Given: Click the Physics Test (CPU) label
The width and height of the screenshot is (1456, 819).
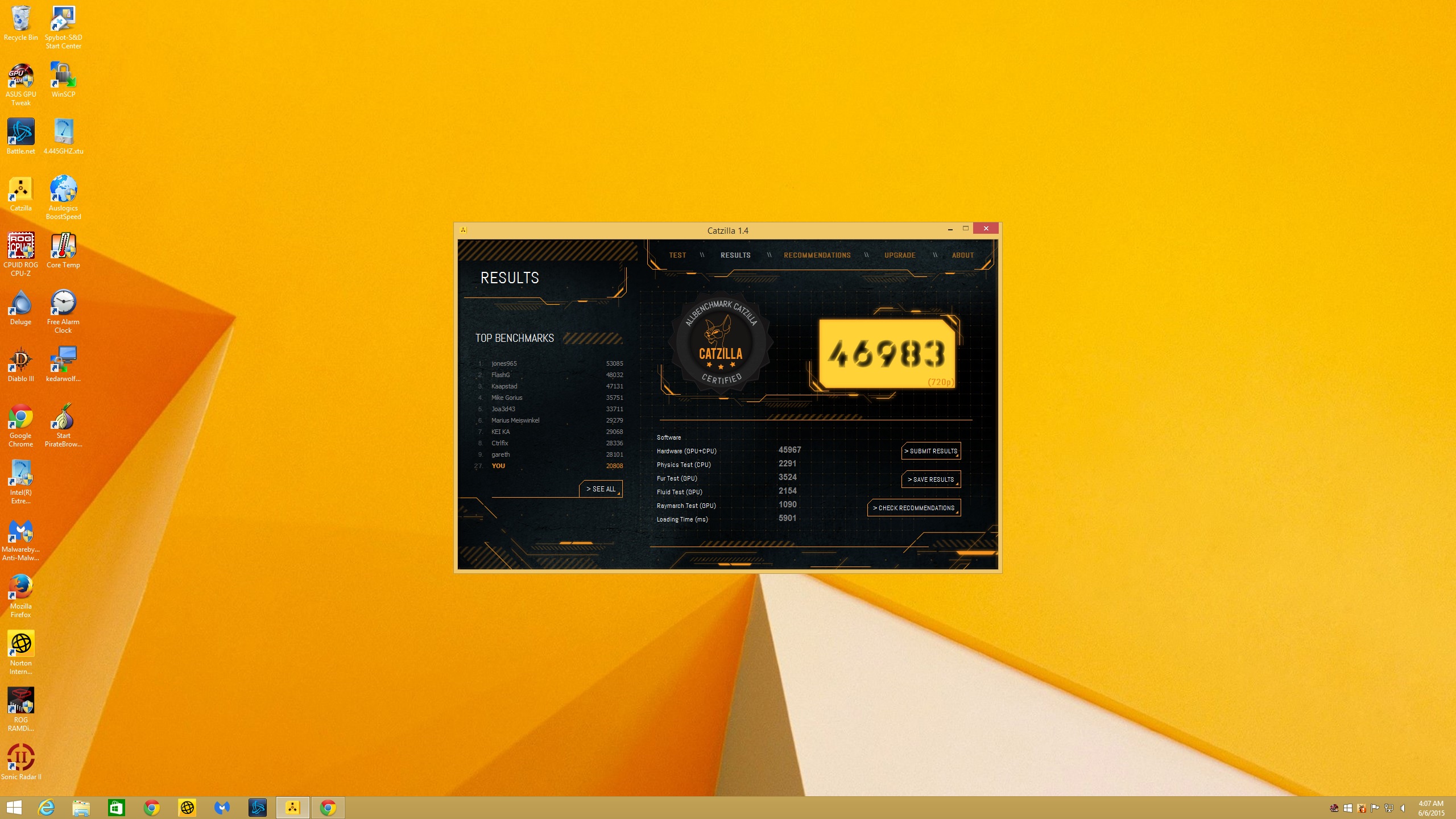Looking at the screenshot, I should tap(684, 465).
